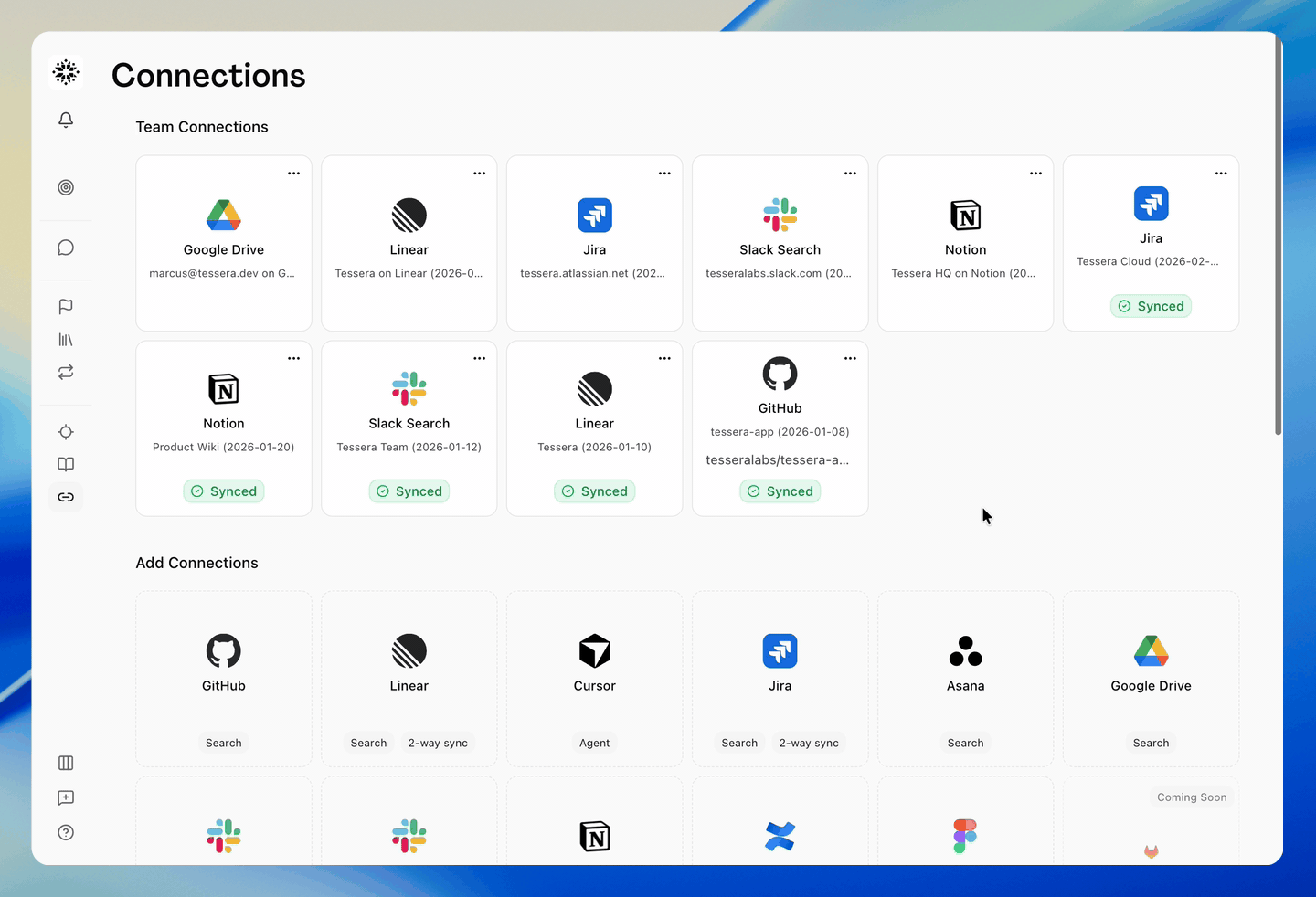Click the Slack Search Tessera Team icon

(x=409, y=389)
